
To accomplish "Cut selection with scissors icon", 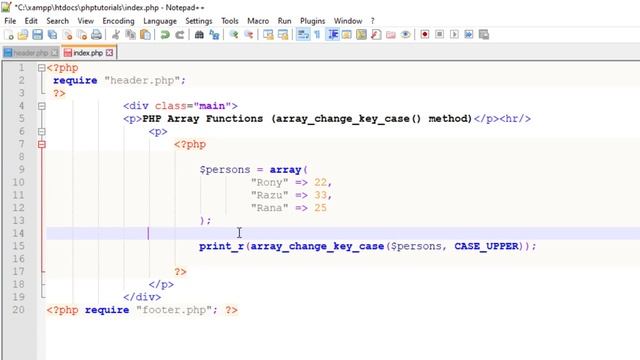I will pyautogui.click(x=116, y=35).
